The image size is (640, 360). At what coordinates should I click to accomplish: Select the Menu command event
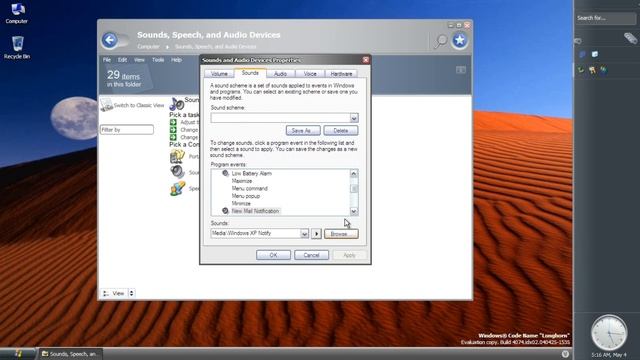249,189
